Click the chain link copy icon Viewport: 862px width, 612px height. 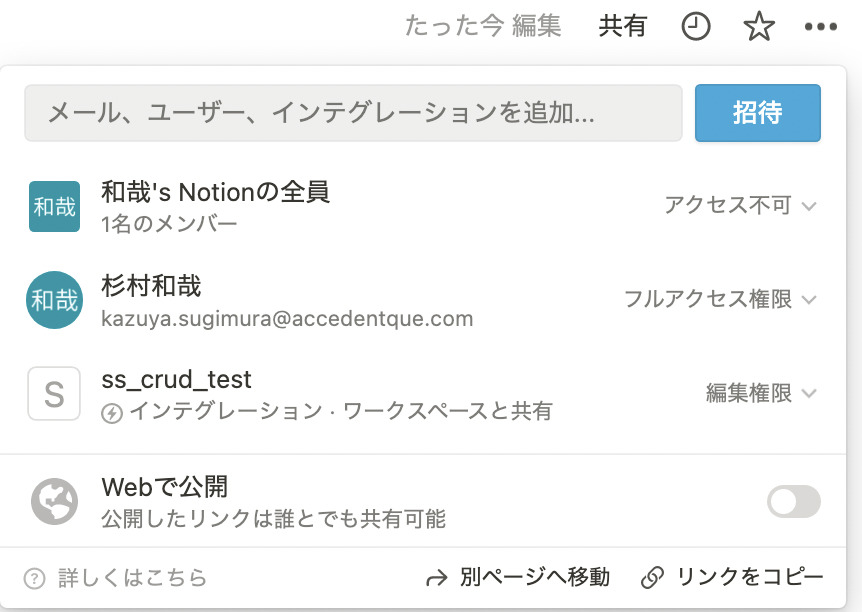coord(653,578)
